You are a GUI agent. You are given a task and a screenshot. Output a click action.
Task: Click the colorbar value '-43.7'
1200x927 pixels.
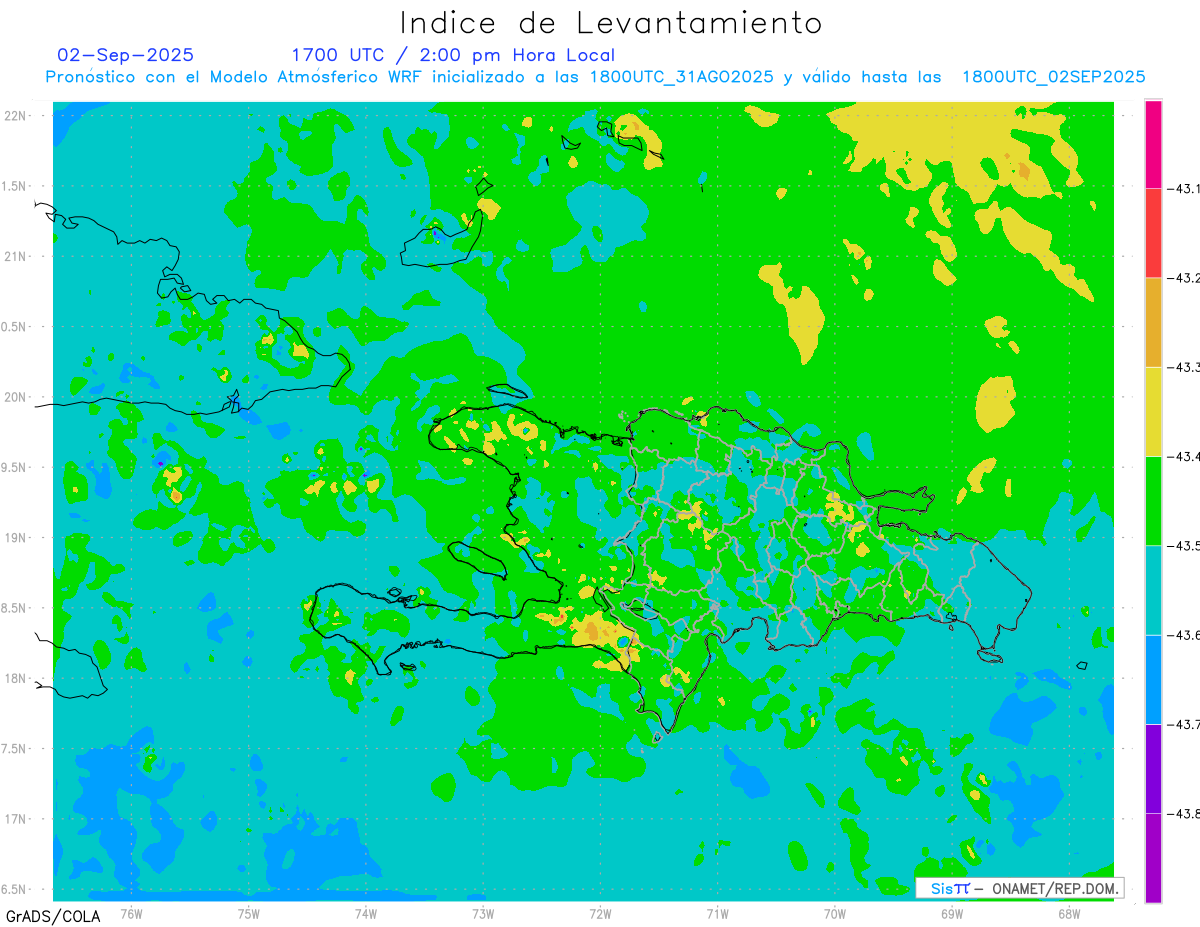click(1184, 723)
